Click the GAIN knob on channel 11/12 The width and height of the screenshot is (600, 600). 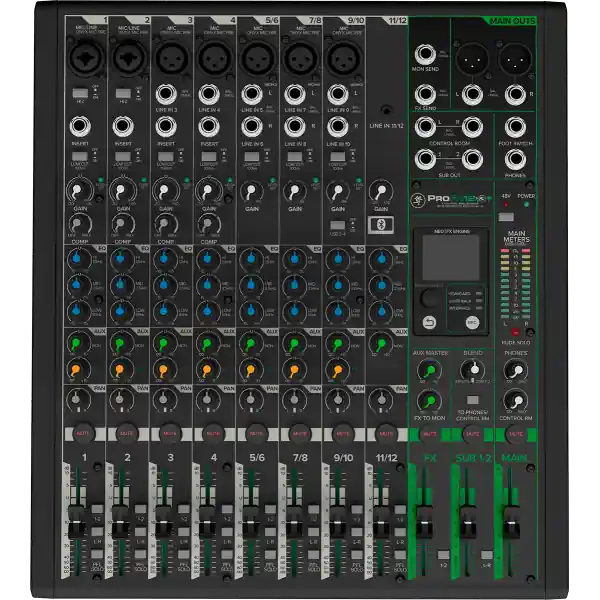pos(381,191)
